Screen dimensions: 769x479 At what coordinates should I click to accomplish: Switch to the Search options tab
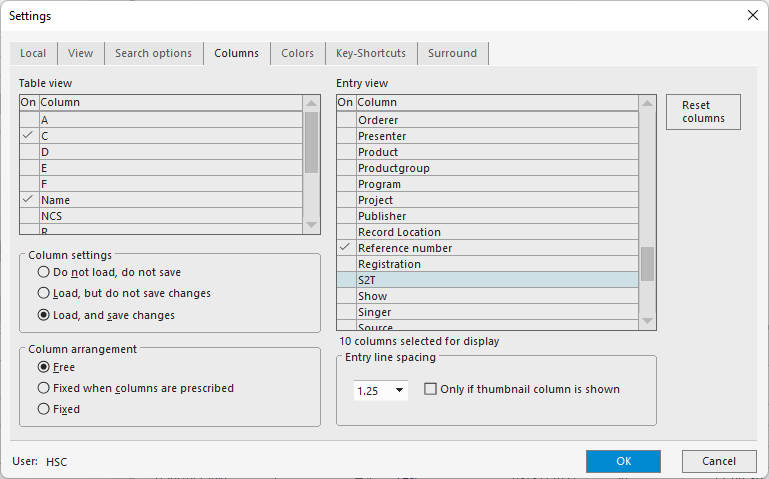(x=153, y=53)
